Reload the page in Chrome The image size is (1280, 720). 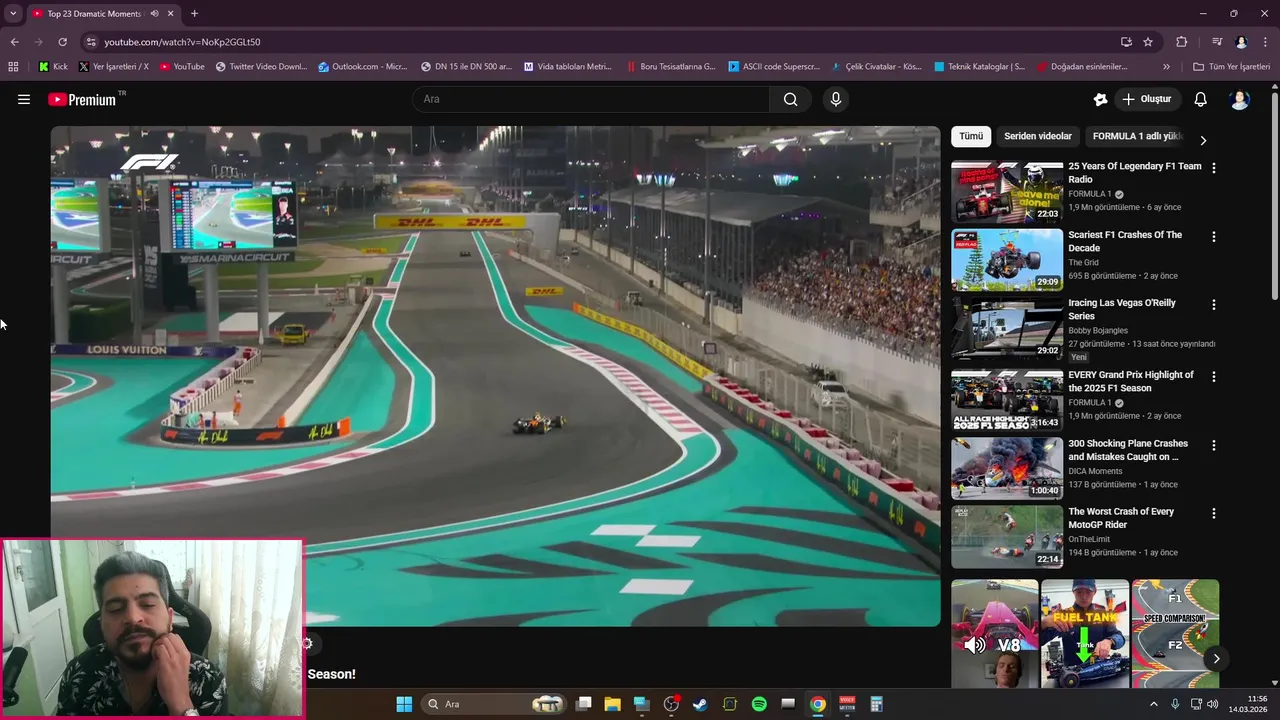pos(62,42)
